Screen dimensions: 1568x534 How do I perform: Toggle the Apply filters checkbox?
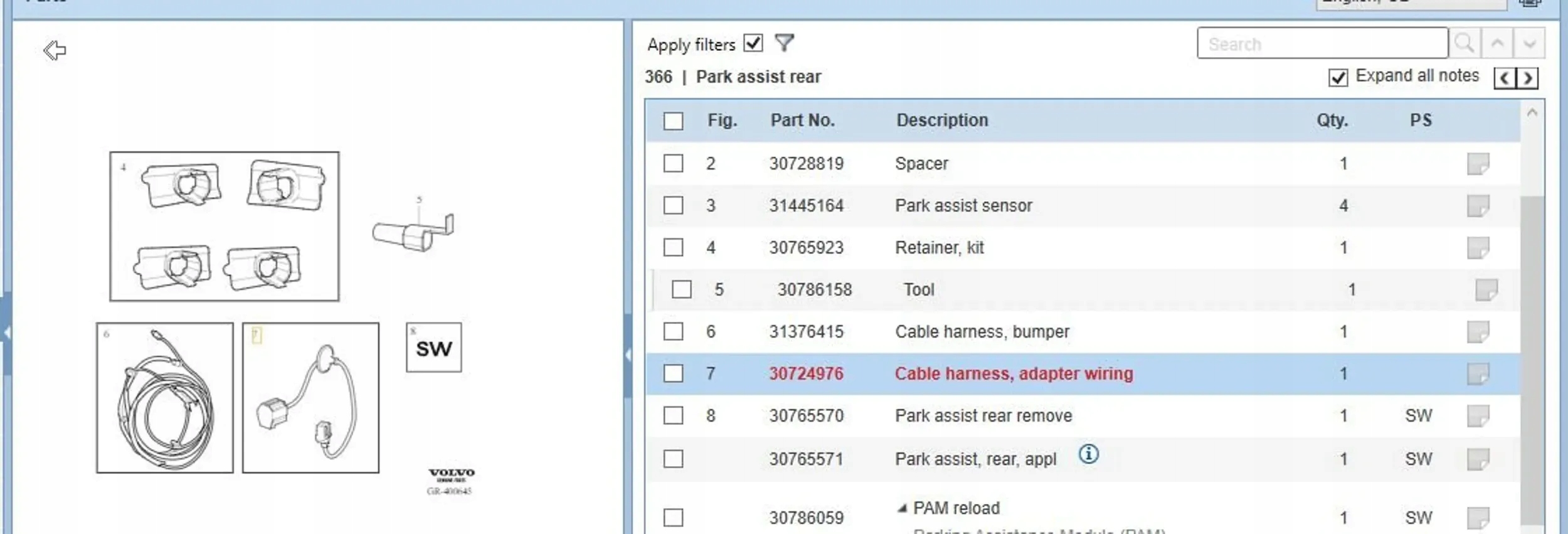point(753,43)
